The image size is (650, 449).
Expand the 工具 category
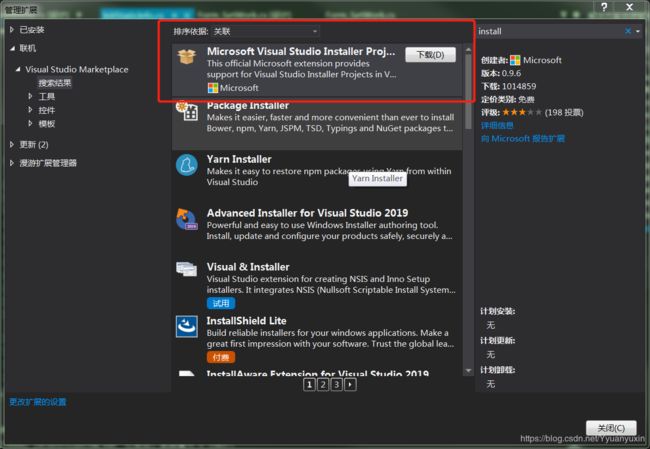(x=30, y=96)
